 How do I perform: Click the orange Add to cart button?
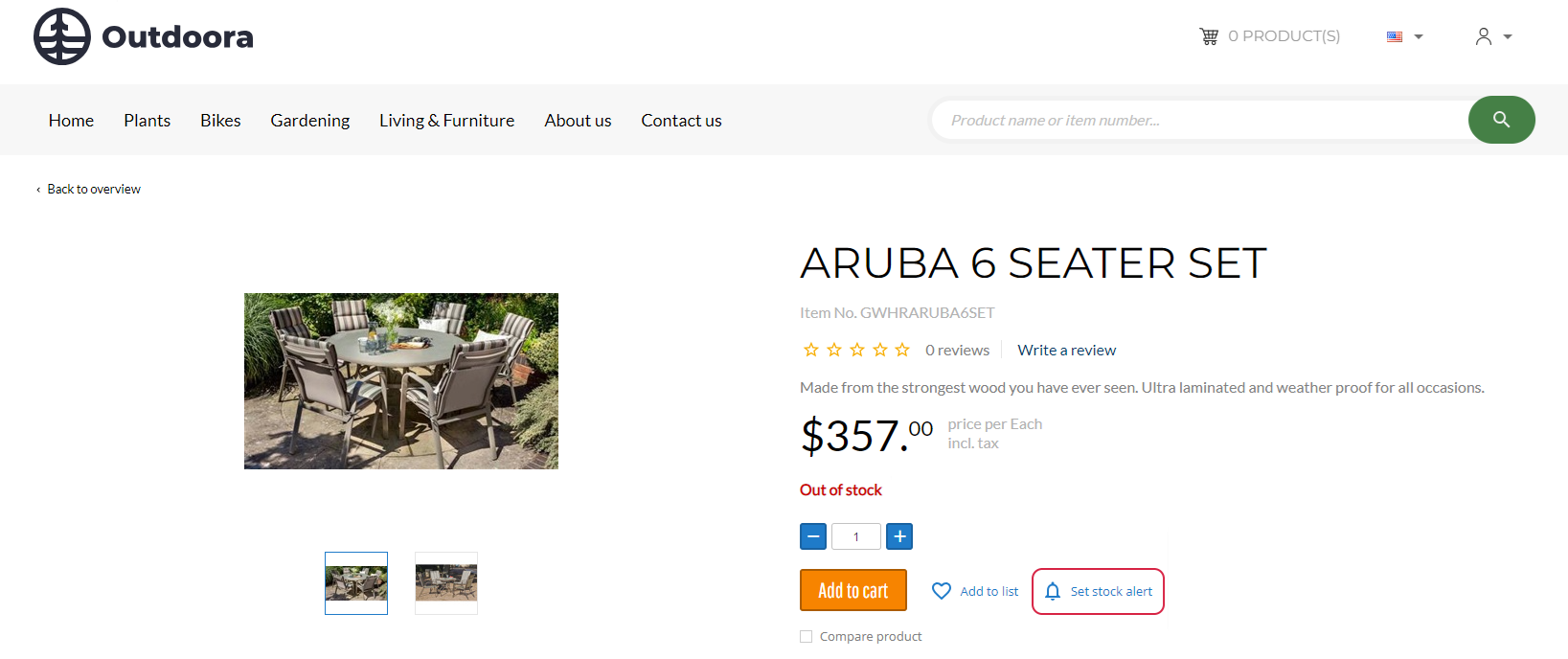[853, 590]
